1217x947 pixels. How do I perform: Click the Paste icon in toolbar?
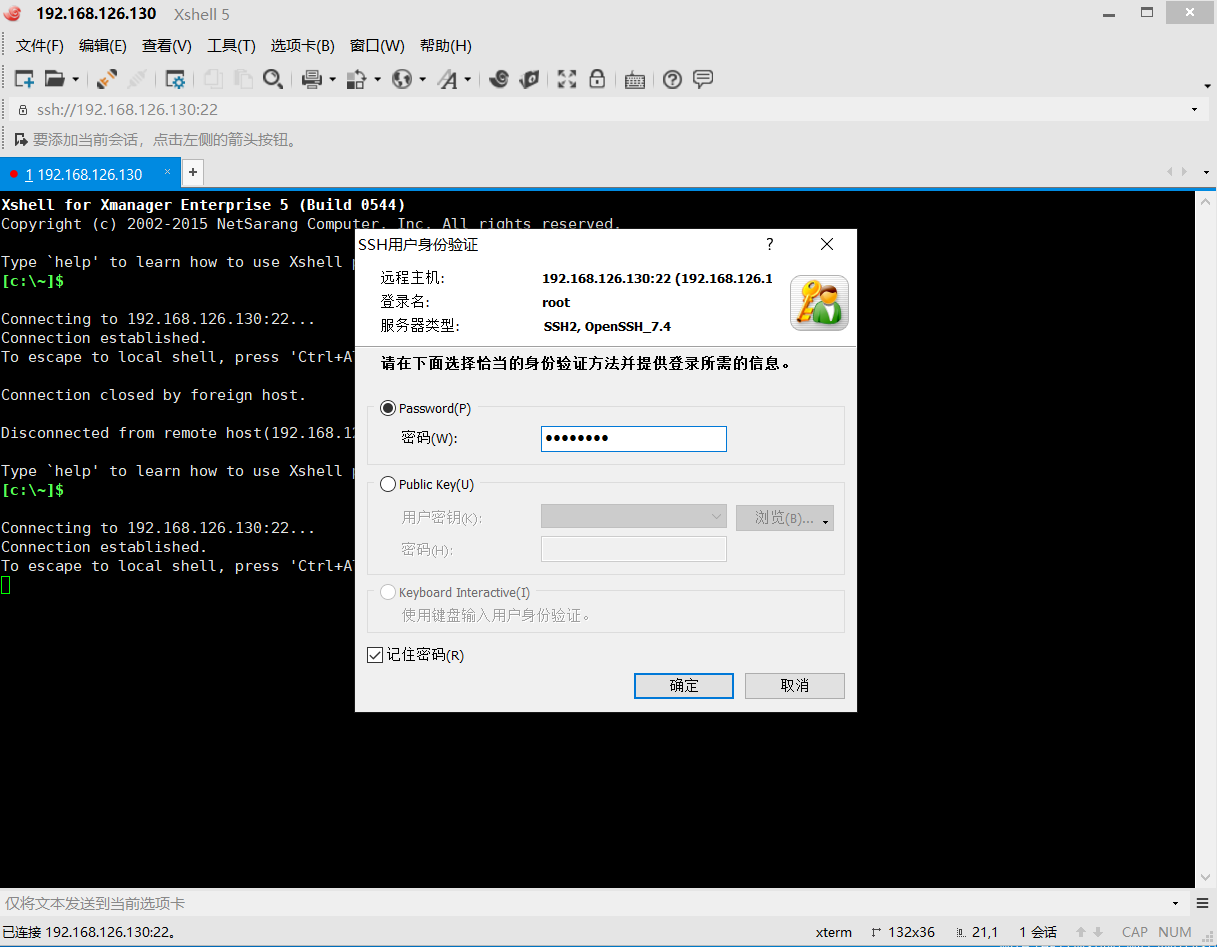[243, 79]
